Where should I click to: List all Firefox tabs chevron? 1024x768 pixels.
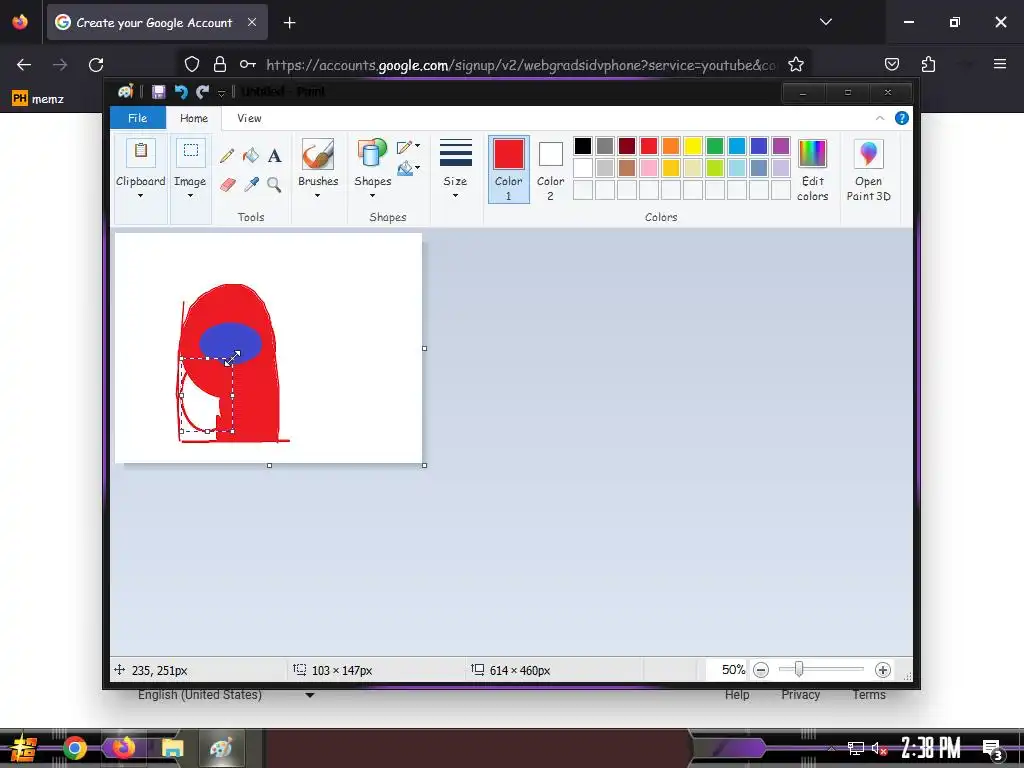[x=825, y=22]
